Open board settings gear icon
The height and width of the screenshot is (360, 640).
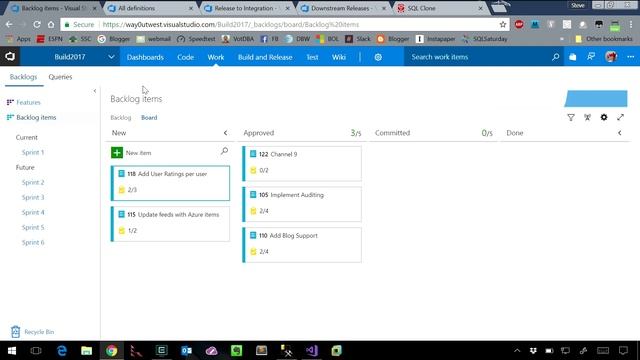(x=604, y=118)
